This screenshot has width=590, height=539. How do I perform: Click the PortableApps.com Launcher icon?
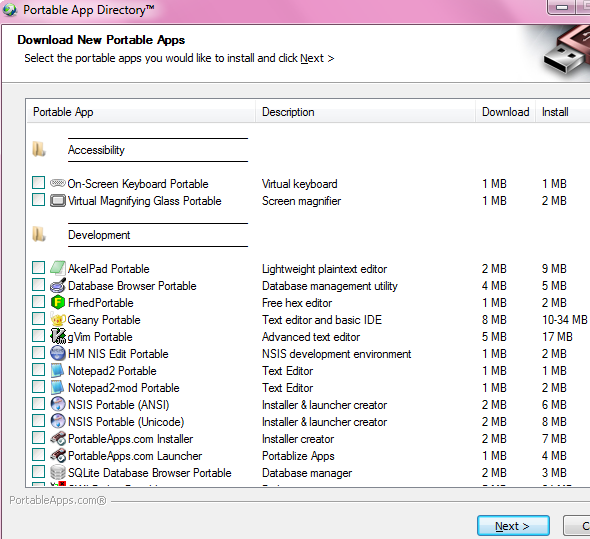click(x=58, y=455)
